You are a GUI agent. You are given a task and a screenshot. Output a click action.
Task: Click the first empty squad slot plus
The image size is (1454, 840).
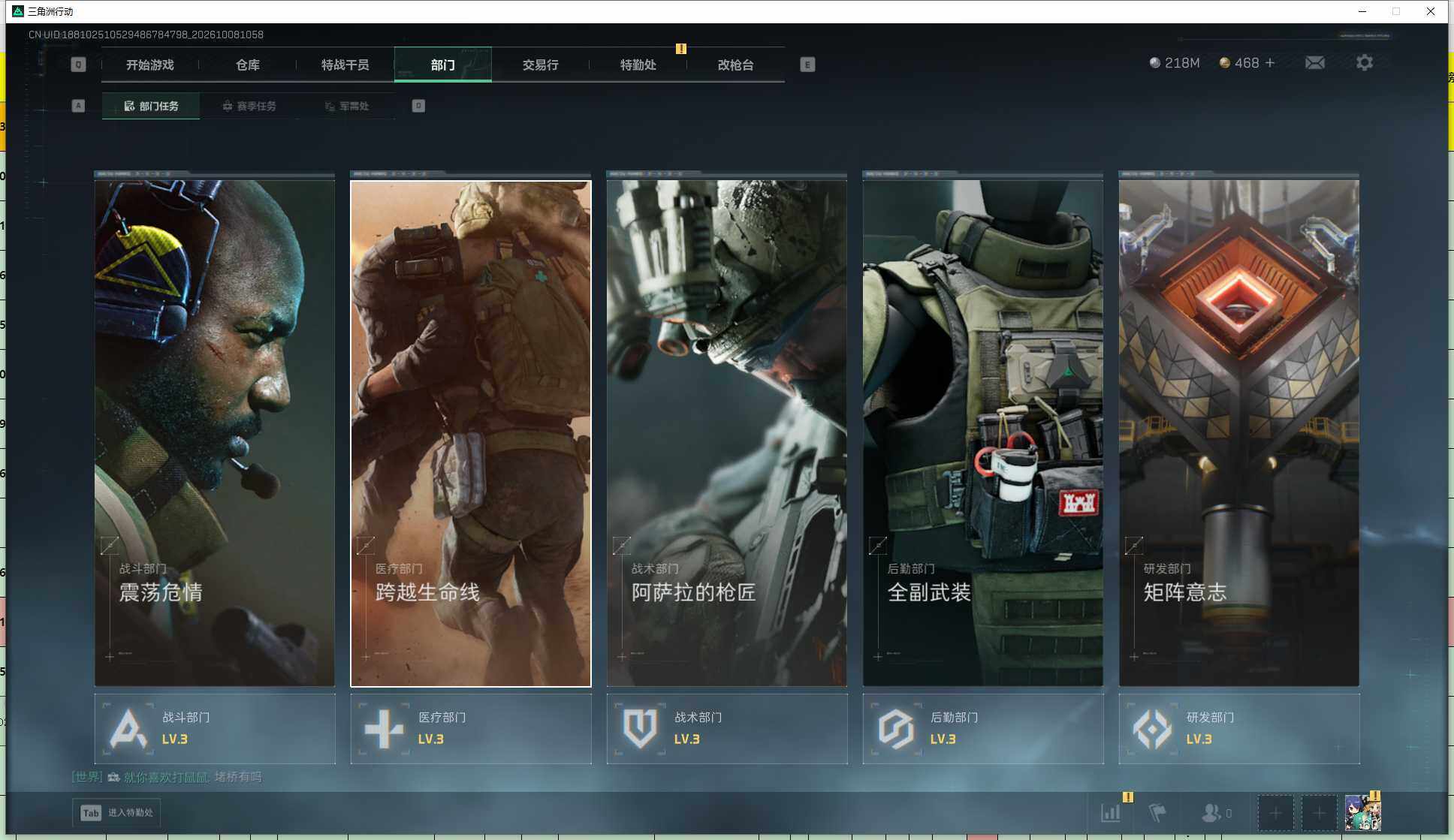point(1275,813)
